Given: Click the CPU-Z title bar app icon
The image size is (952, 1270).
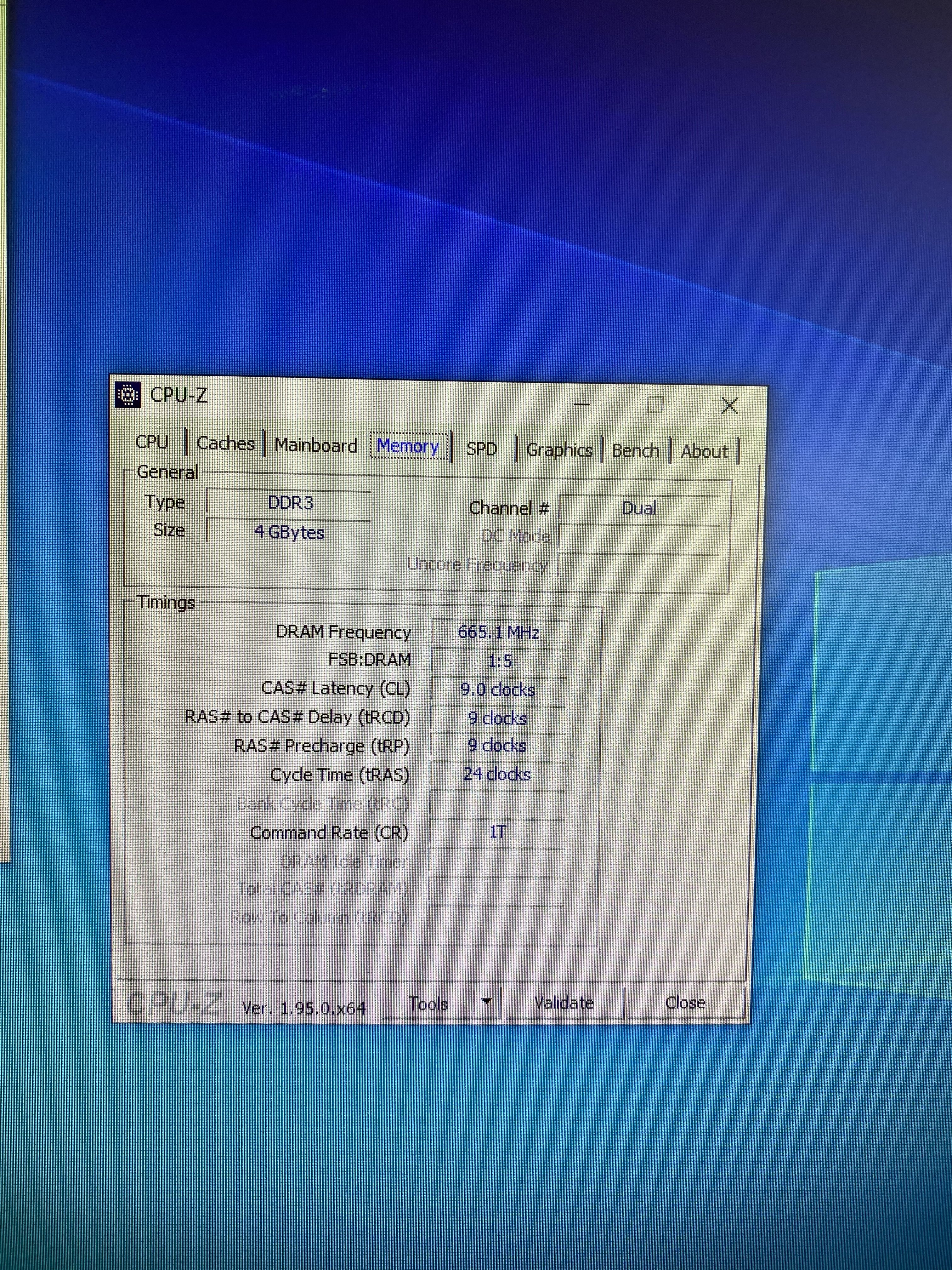Looking at the screenshot, I should tap(128, 394).
